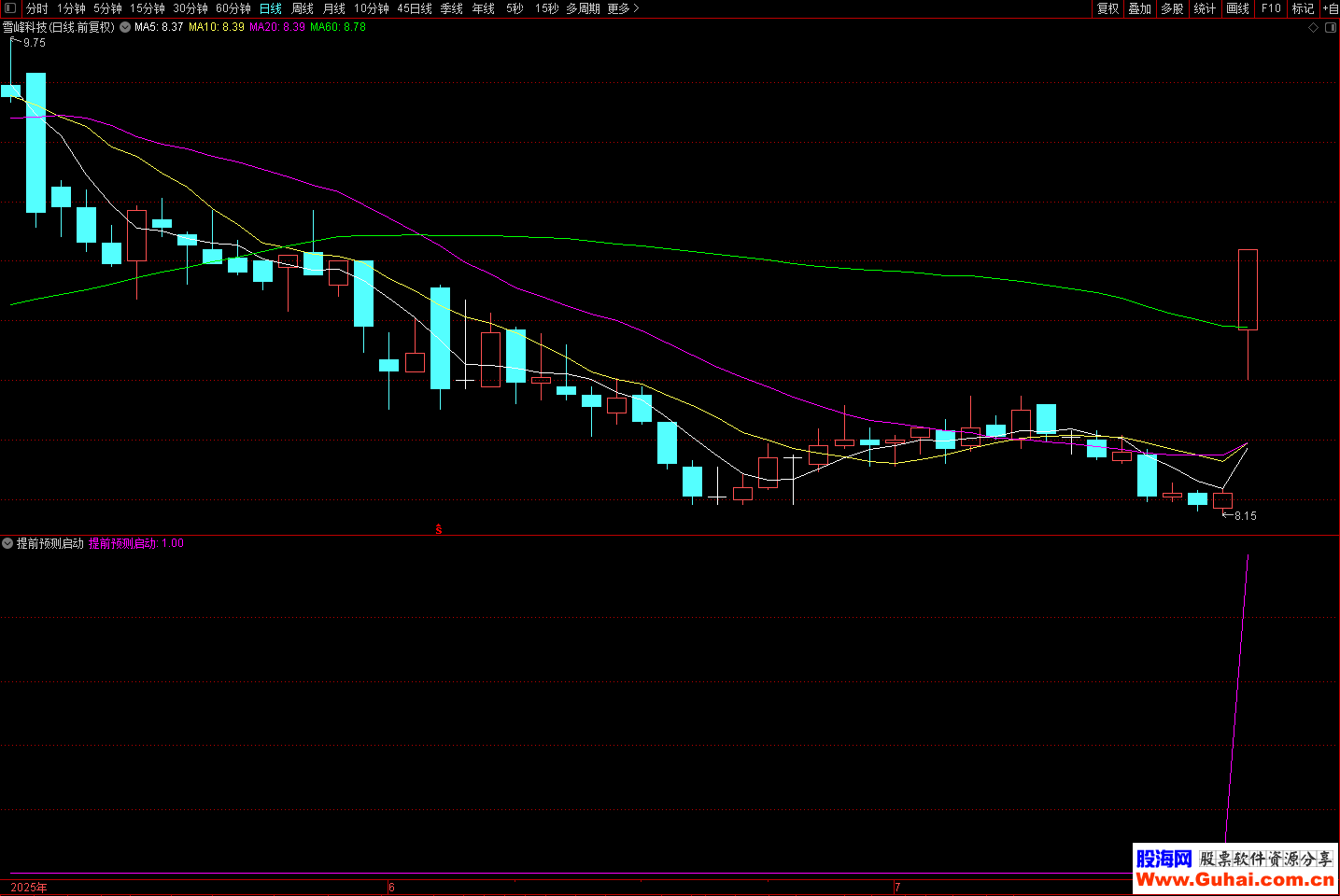Image resolution: width=1340 pixels, height=896 pixels.
Task: Open 多周期 multi-period view
Action: coord(584,8)
